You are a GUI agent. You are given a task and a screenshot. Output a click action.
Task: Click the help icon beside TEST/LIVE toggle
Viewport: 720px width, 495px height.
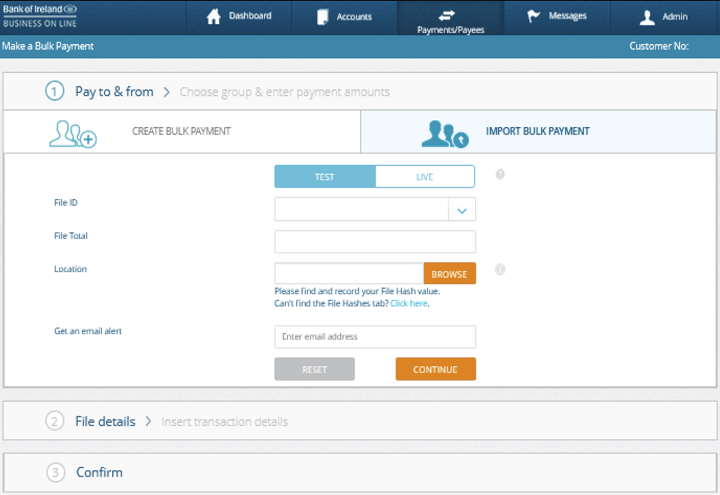500,175
